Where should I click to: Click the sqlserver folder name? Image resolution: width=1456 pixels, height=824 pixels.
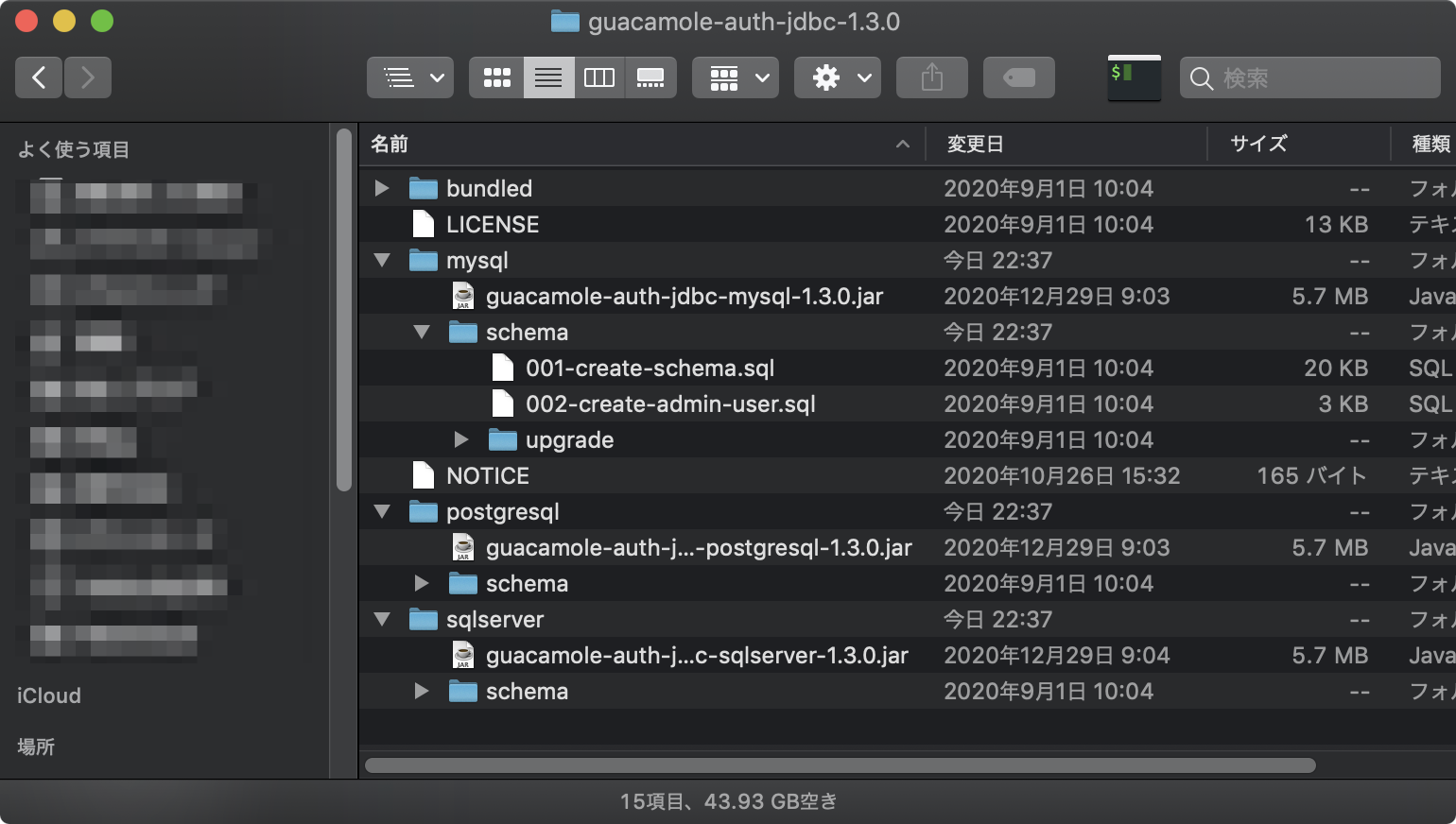click(495, 620)
